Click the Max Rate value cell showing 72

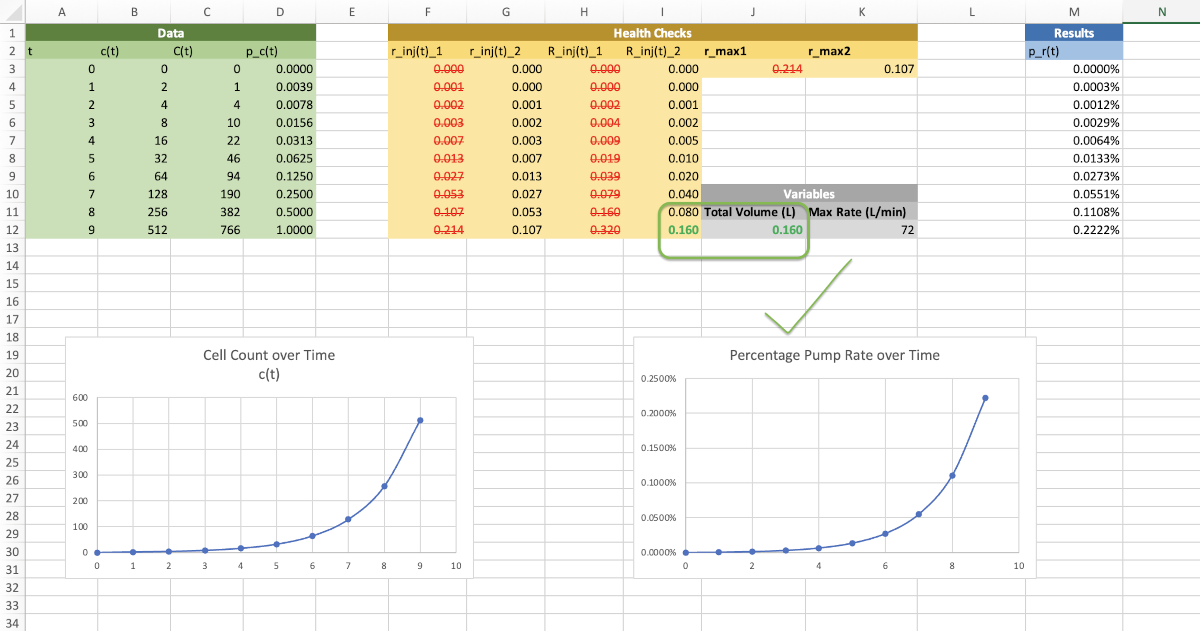861,230
